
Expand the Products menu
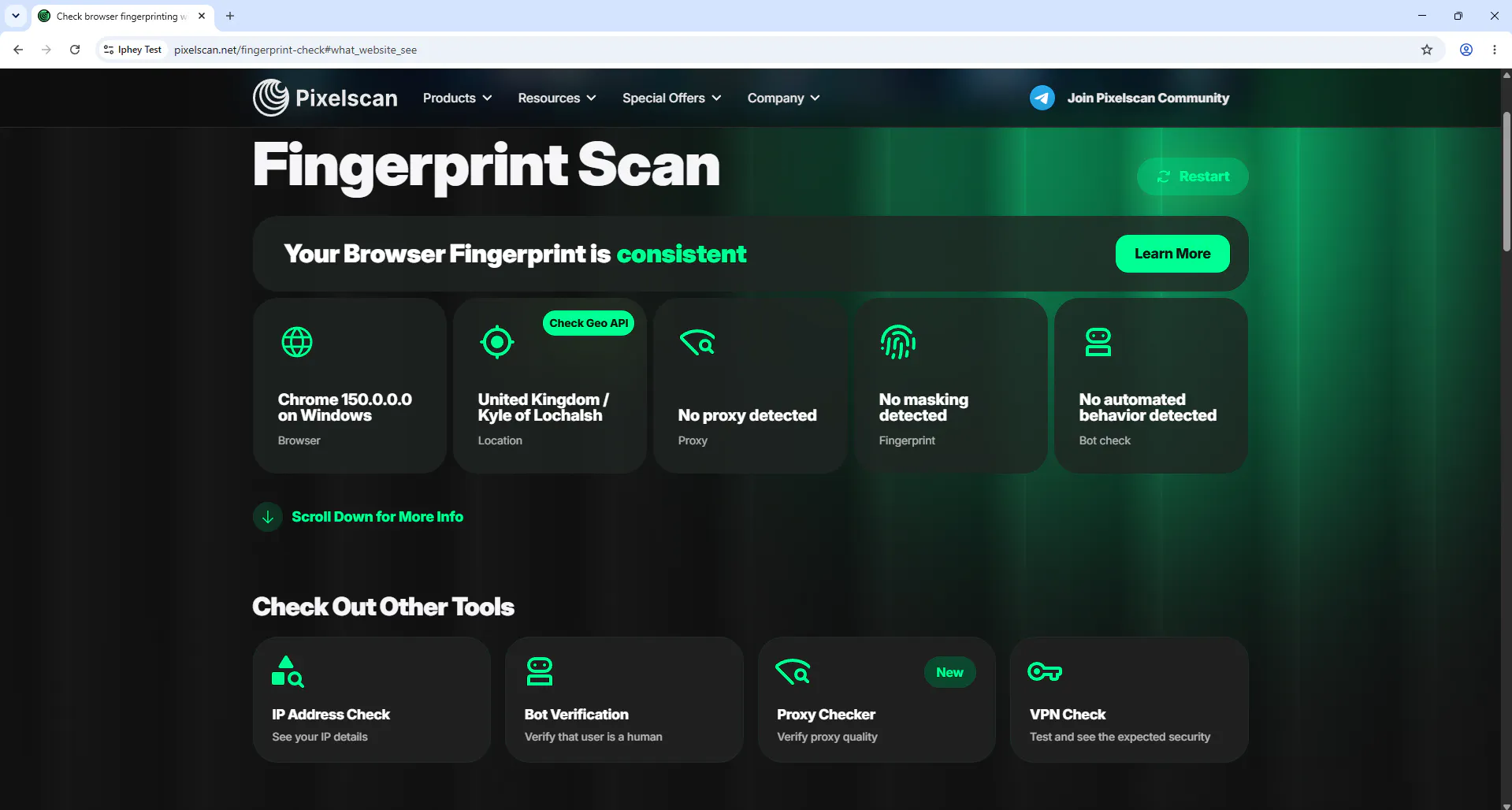pos(457,98)
